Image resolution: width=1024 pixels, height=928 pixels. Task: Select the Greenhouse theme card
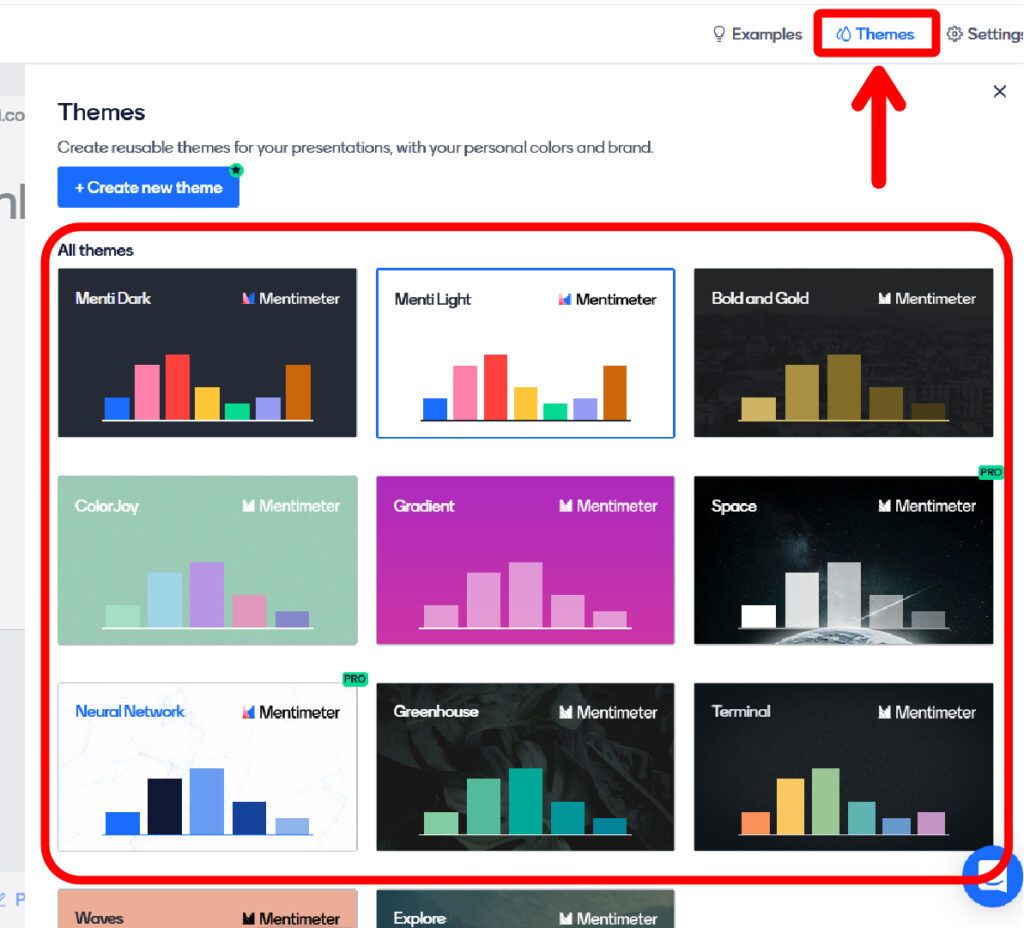[x=525, y=767]
